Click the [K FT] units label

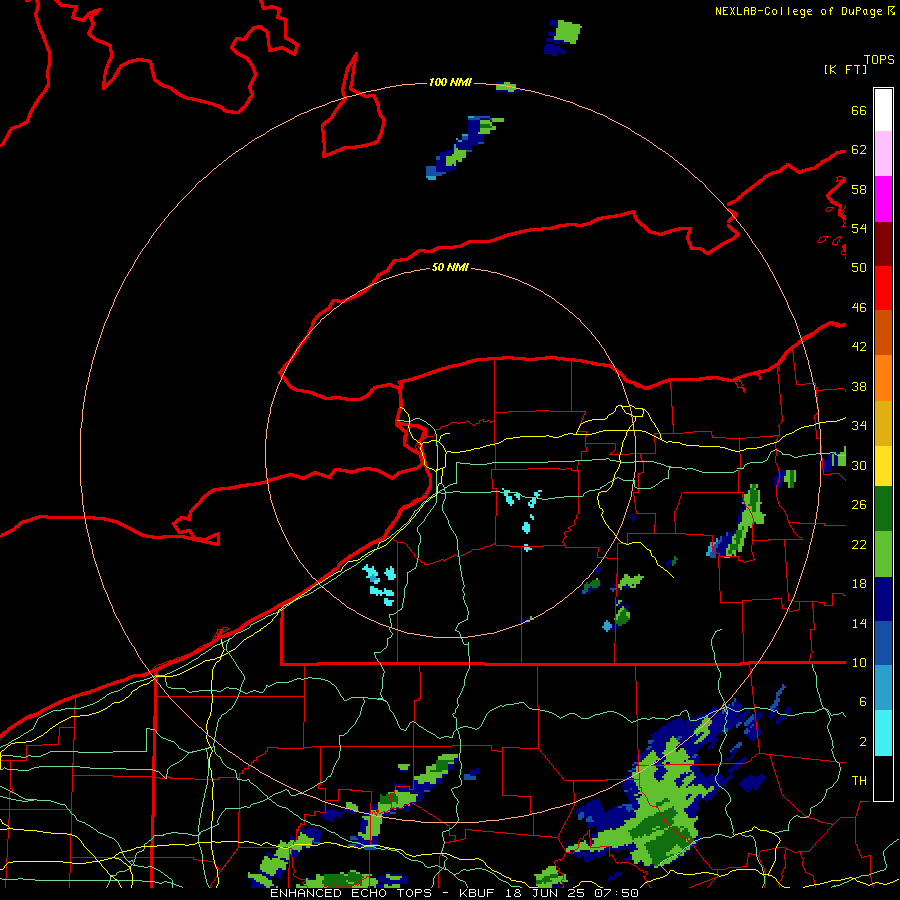(845, 70)
